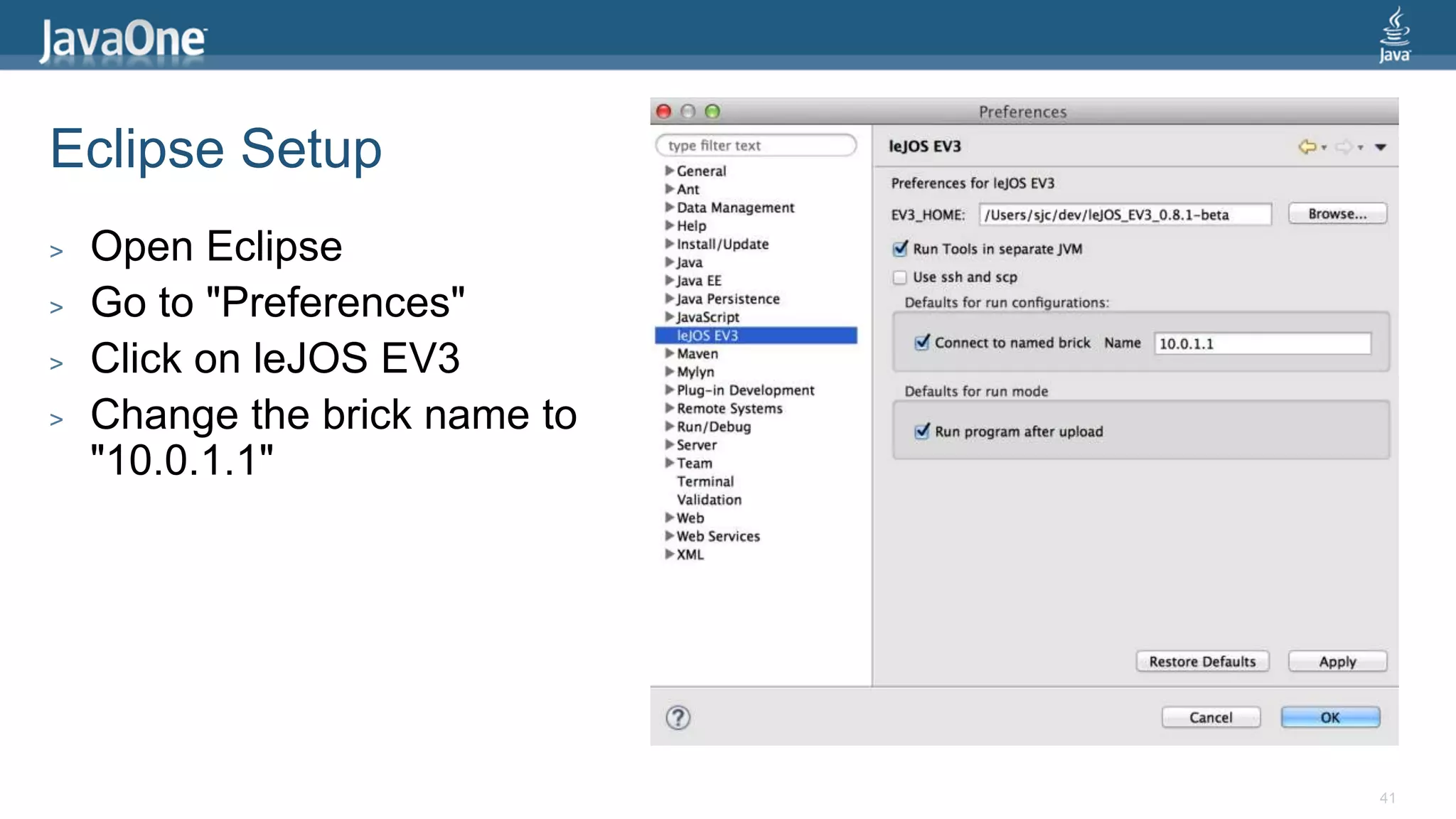Image resolution: width=1456 pixels, height=819 pixels.
Task: Open the forward history dropdown arrow
Action: tap(1360, 147)
